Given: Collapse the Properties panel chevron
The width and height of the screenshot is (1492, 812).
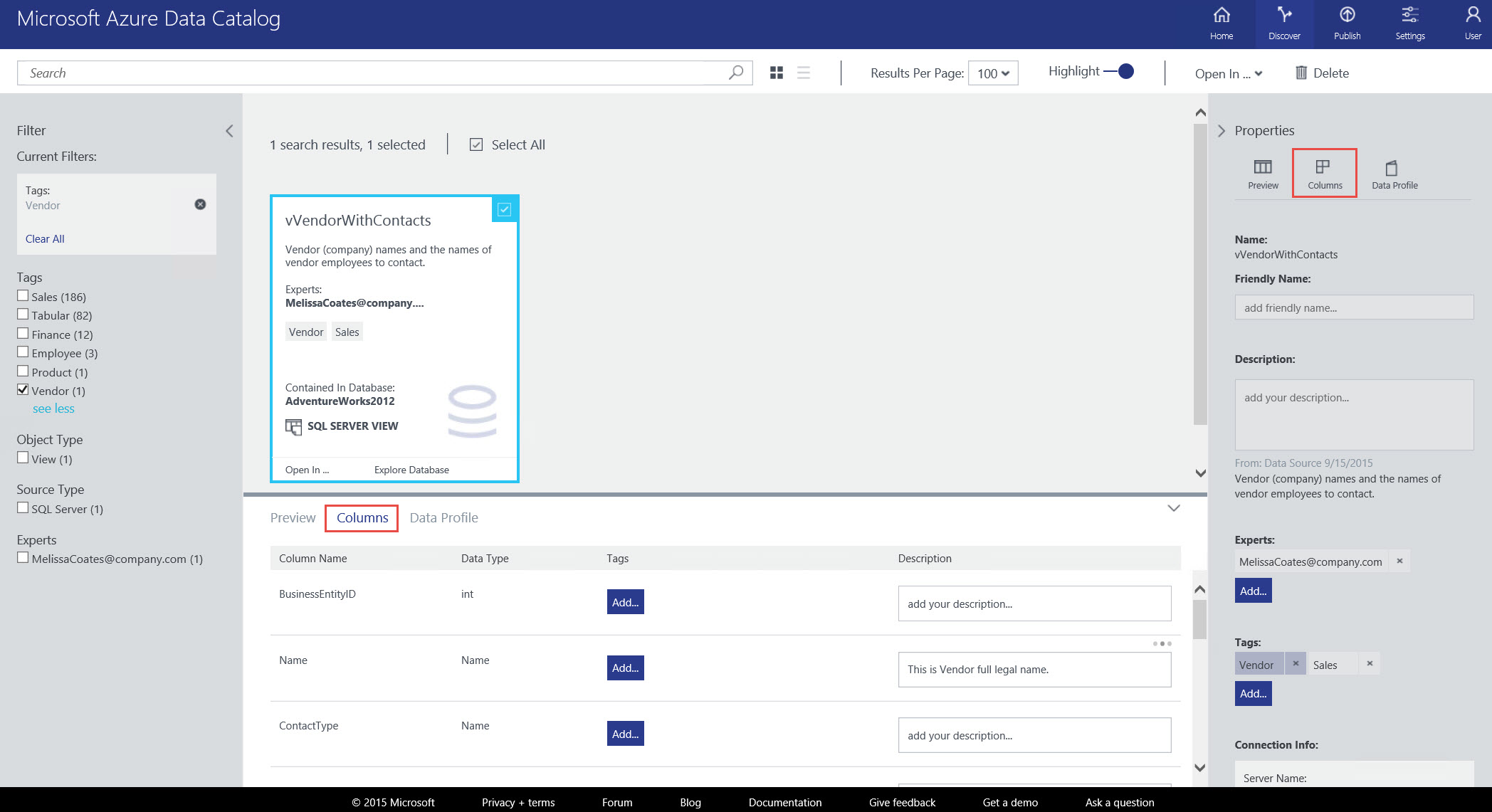Looking at the screenshot, I should coord(1222,130).
